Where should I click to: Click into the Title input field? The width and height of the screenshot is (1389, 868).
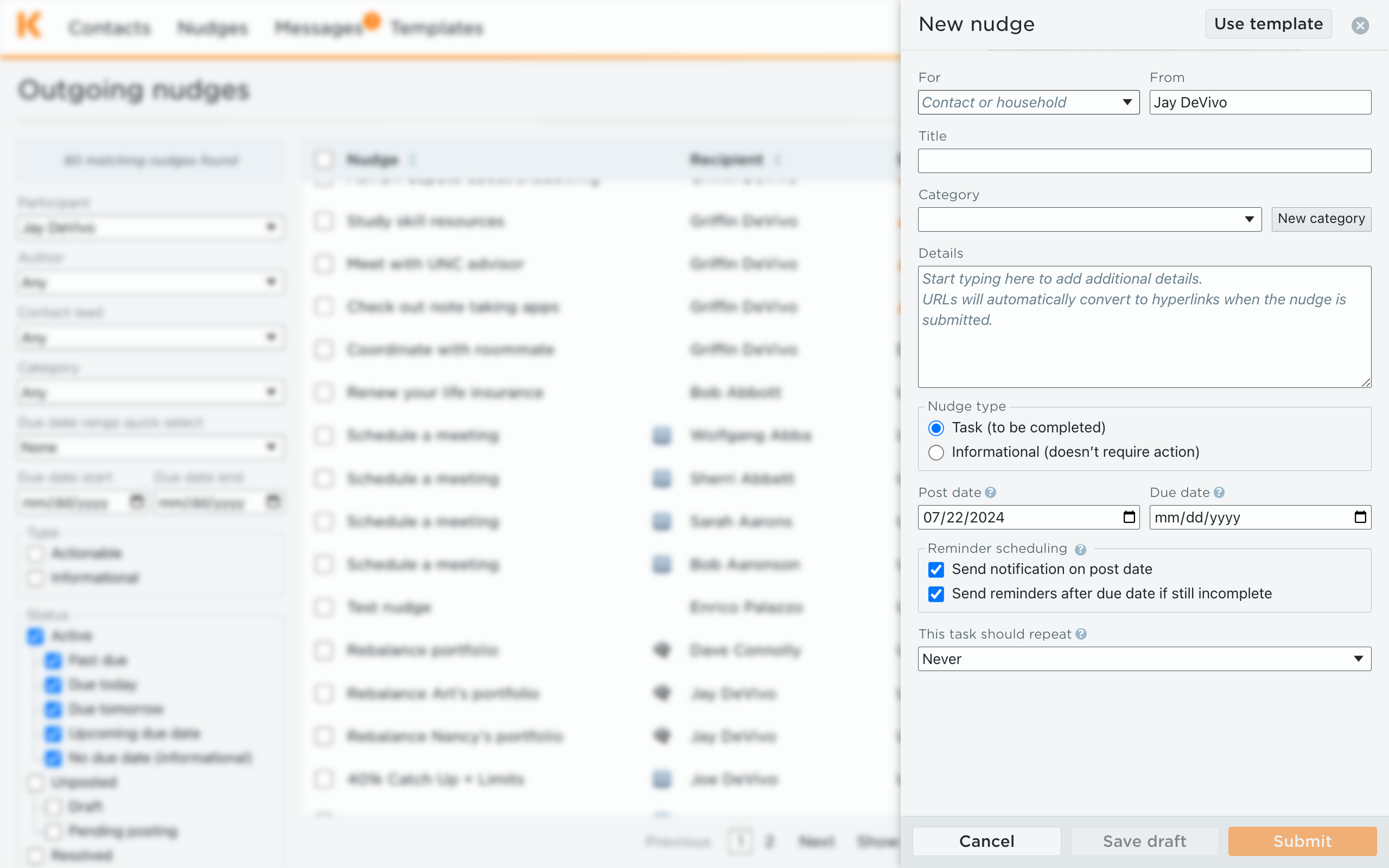click(1144, 161)
